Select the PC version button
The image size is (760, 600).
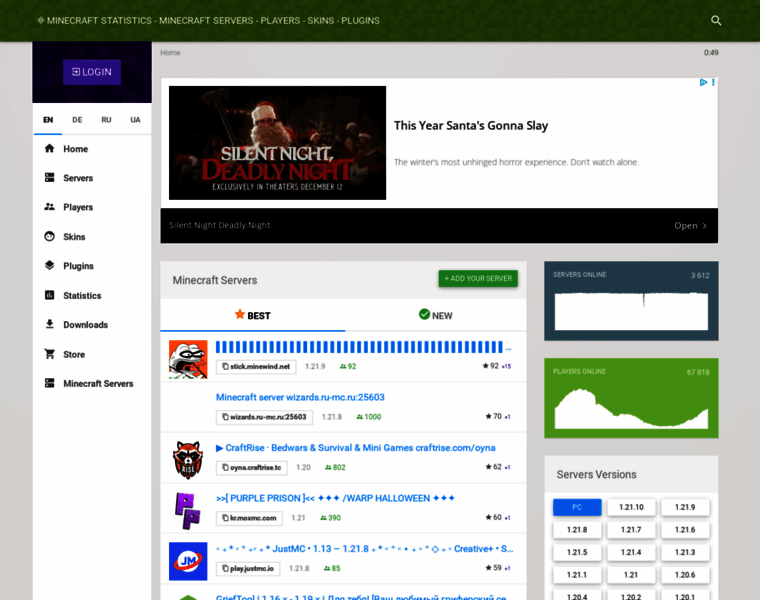[x=577, y=507]
